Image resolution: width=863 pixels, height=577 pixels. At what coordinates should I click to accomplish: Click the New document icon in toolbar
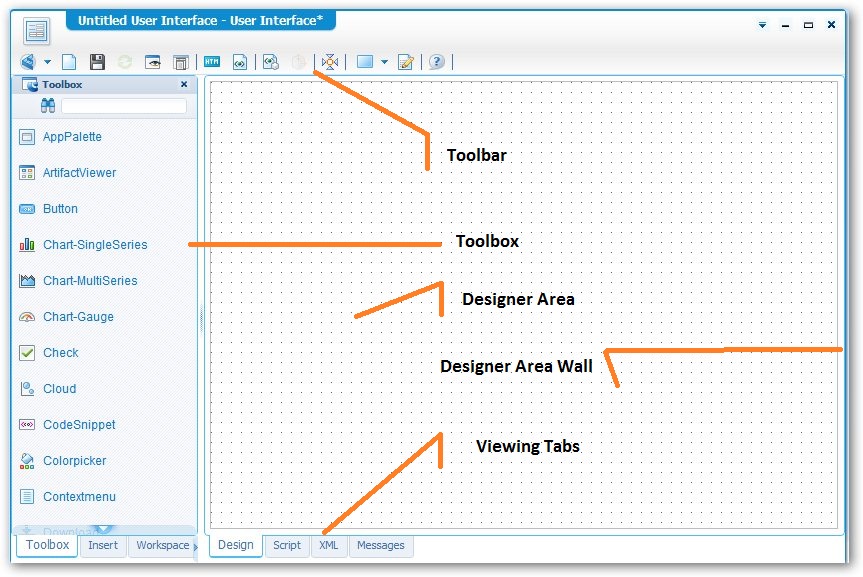[x=70, y=62]
